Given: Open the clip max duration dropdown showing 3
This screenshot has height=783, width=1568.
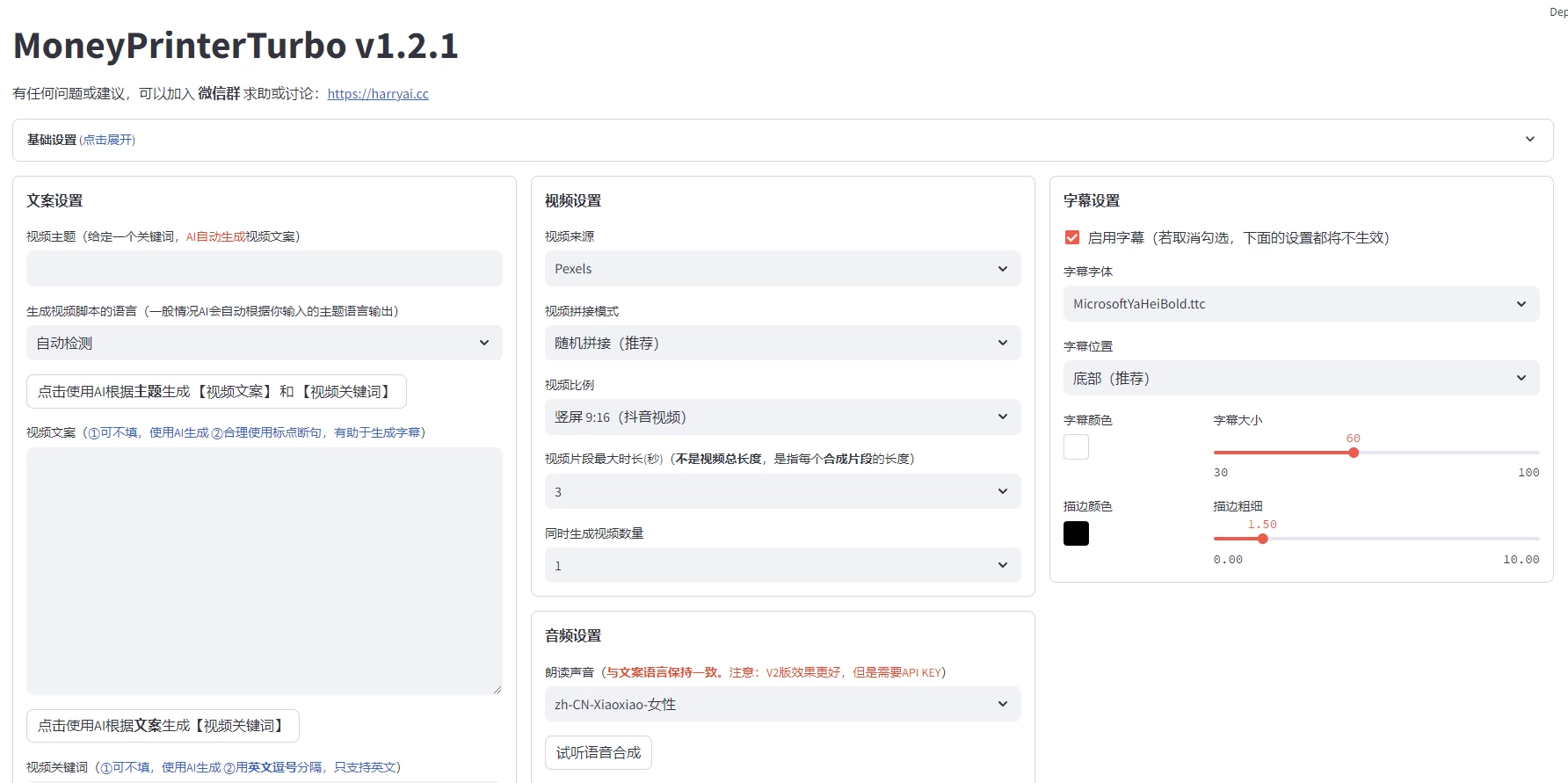Looking at the screenshot, I should (782, 491).
